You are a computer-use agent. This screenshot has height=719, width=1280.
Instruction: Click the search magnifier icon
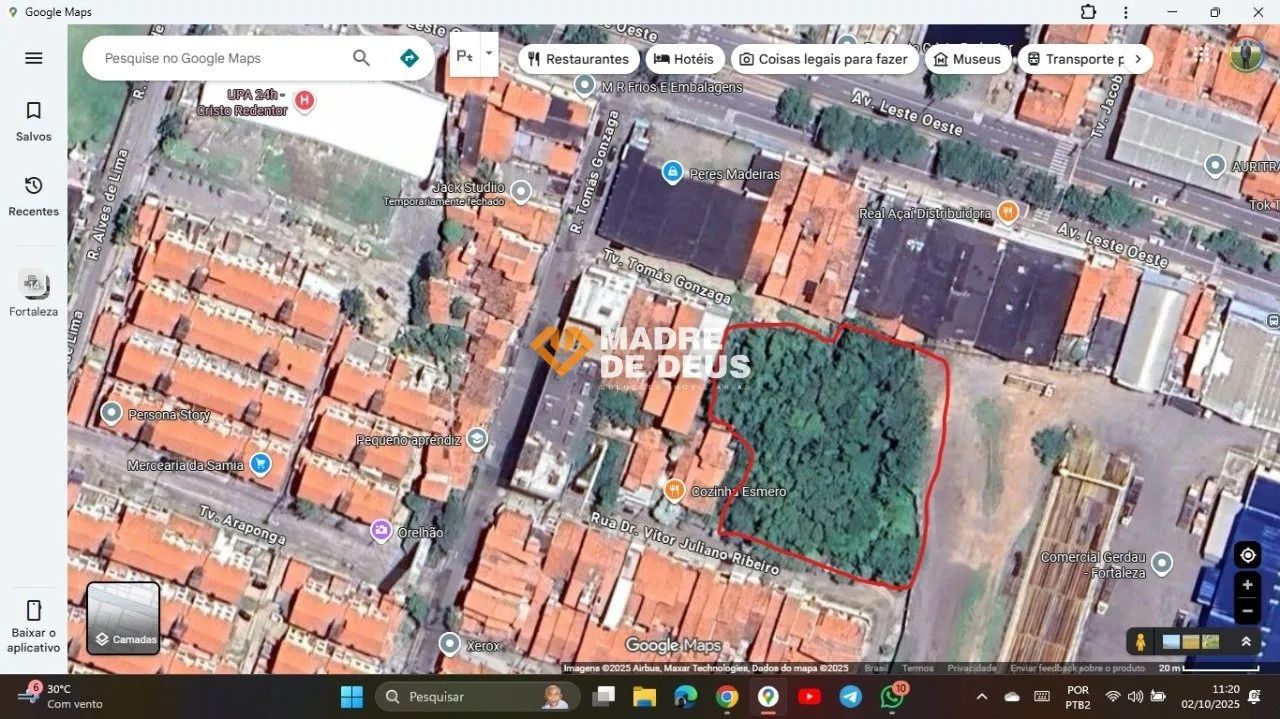point(361,58)
